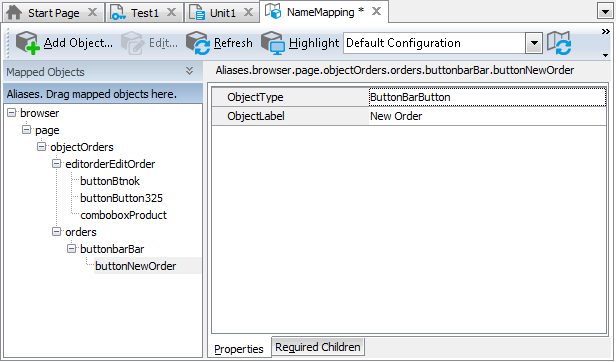
Task: Click the Default Configuration text box
Action: [435, 43]
